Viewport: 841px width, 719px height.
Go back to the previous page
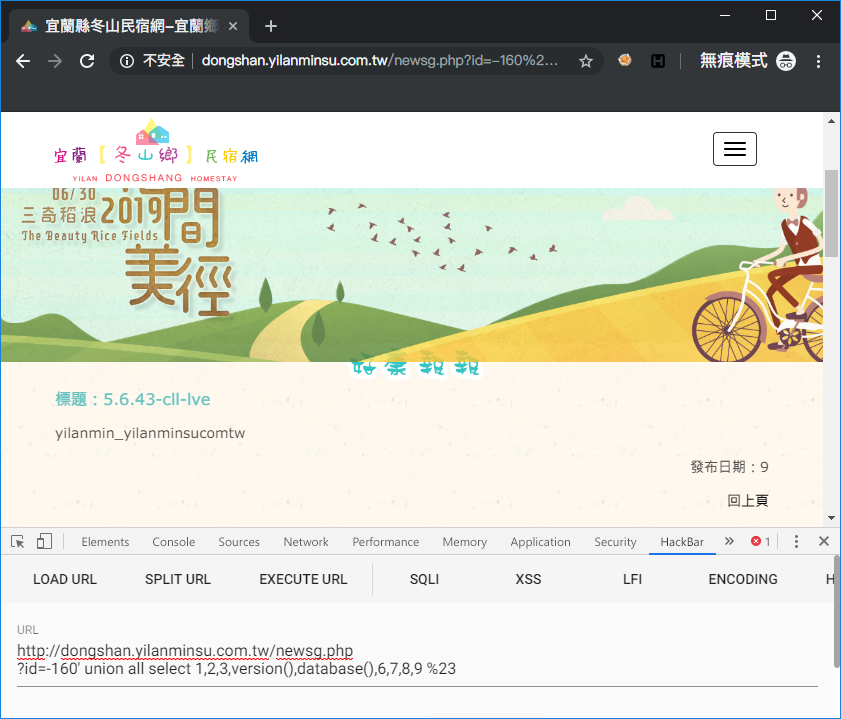tap(23, 61)
